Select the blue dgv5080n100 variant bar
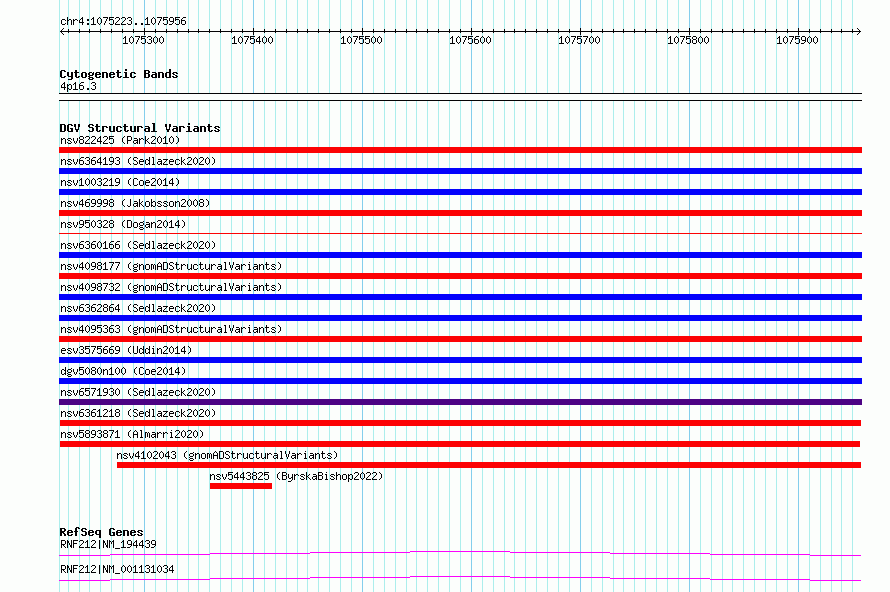Image resolution: width=890 pixels, height=592 pixels. tap(460, 381)
